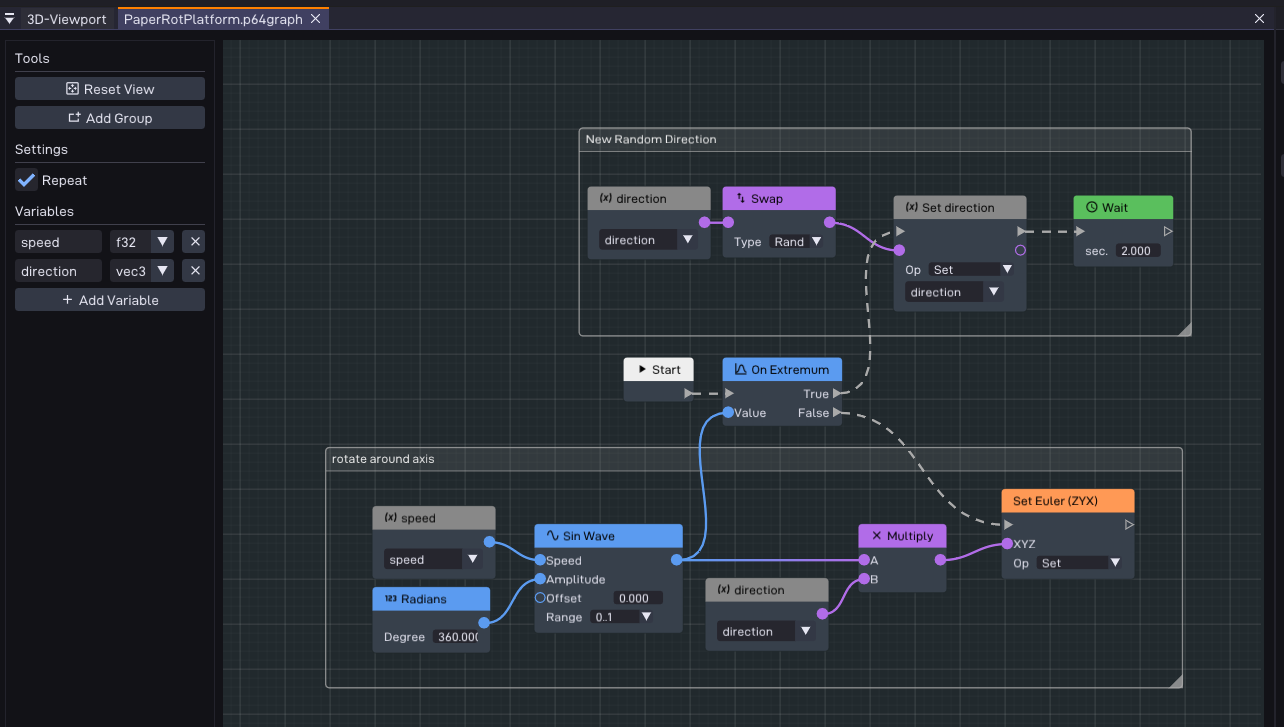Viewport: 1284px width, 727px height.
Task: Click the Multiply B input port
Action: 864,579
